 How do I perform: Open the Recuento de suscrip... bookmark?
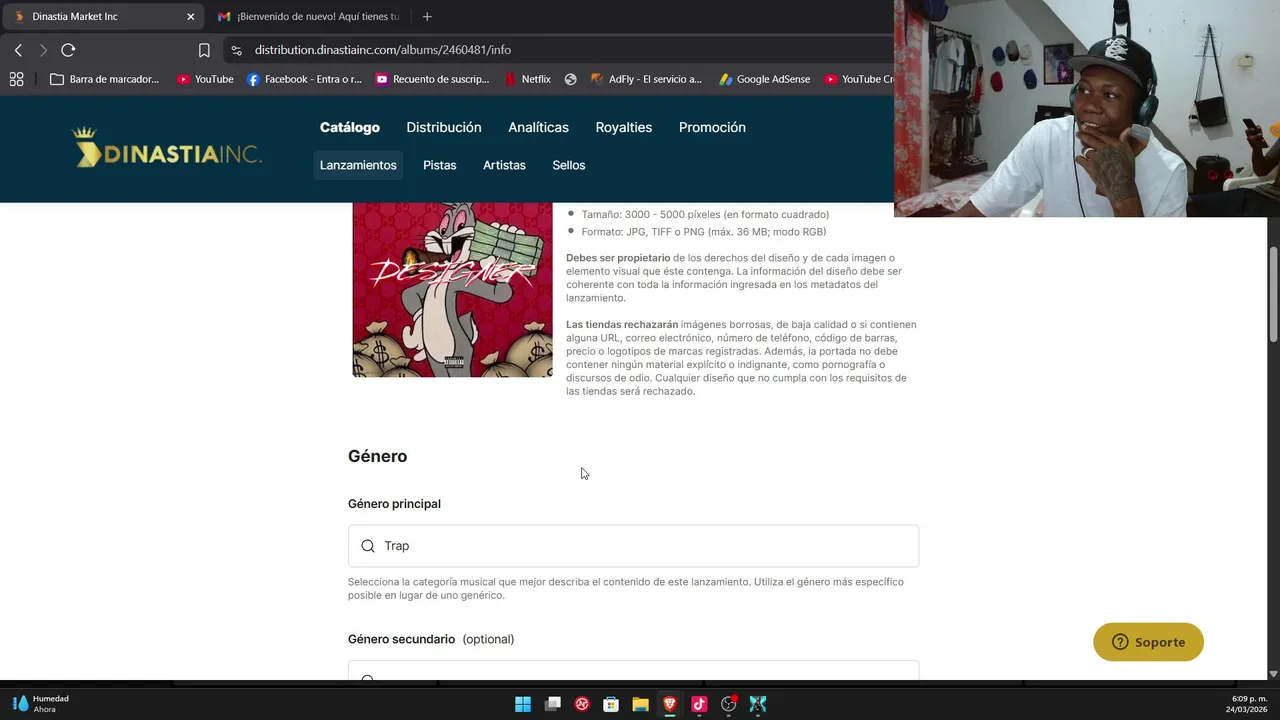click(x=432, y=79)
